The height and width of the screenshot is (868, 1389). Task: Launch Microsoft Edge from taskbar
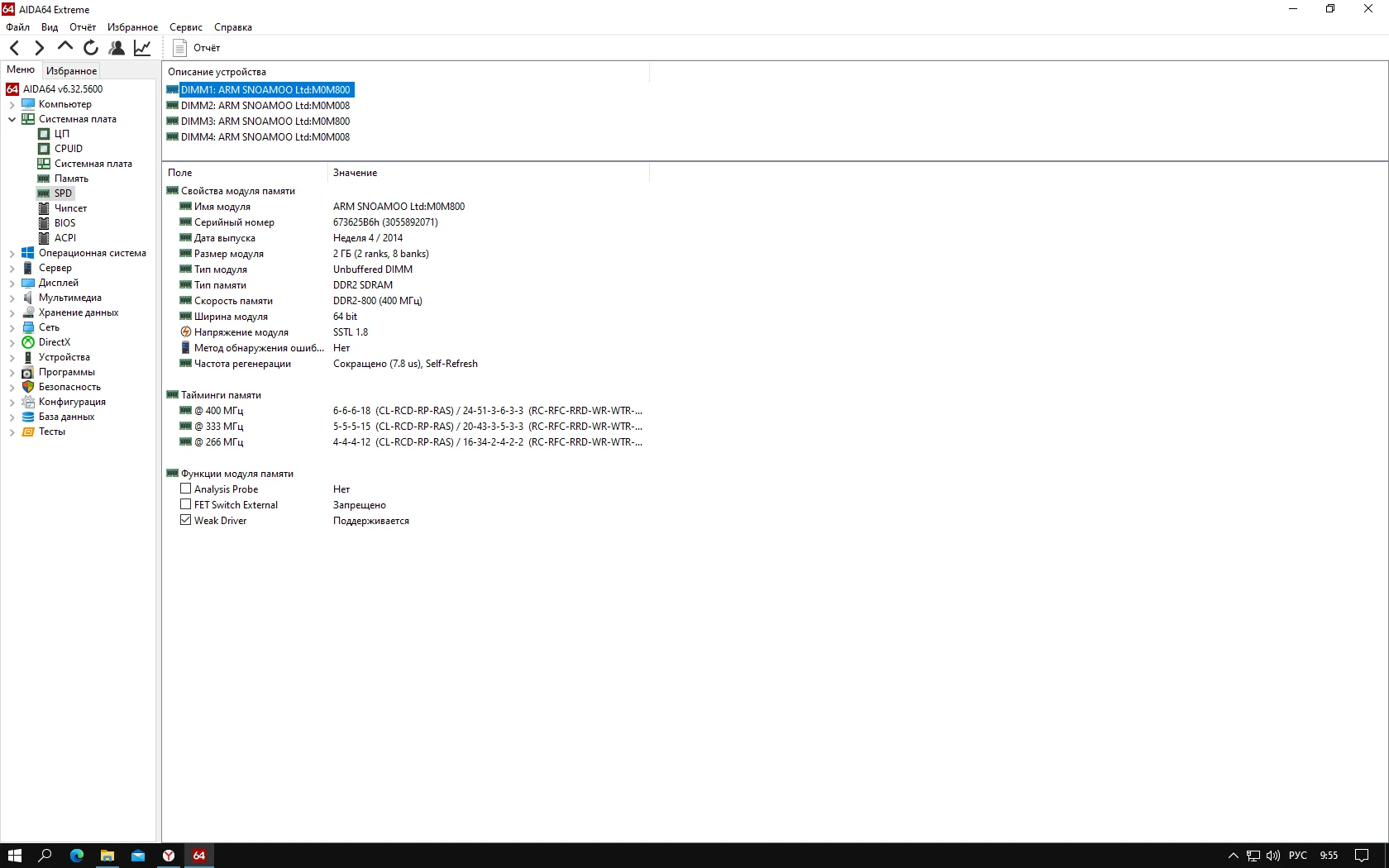[77, 856]
